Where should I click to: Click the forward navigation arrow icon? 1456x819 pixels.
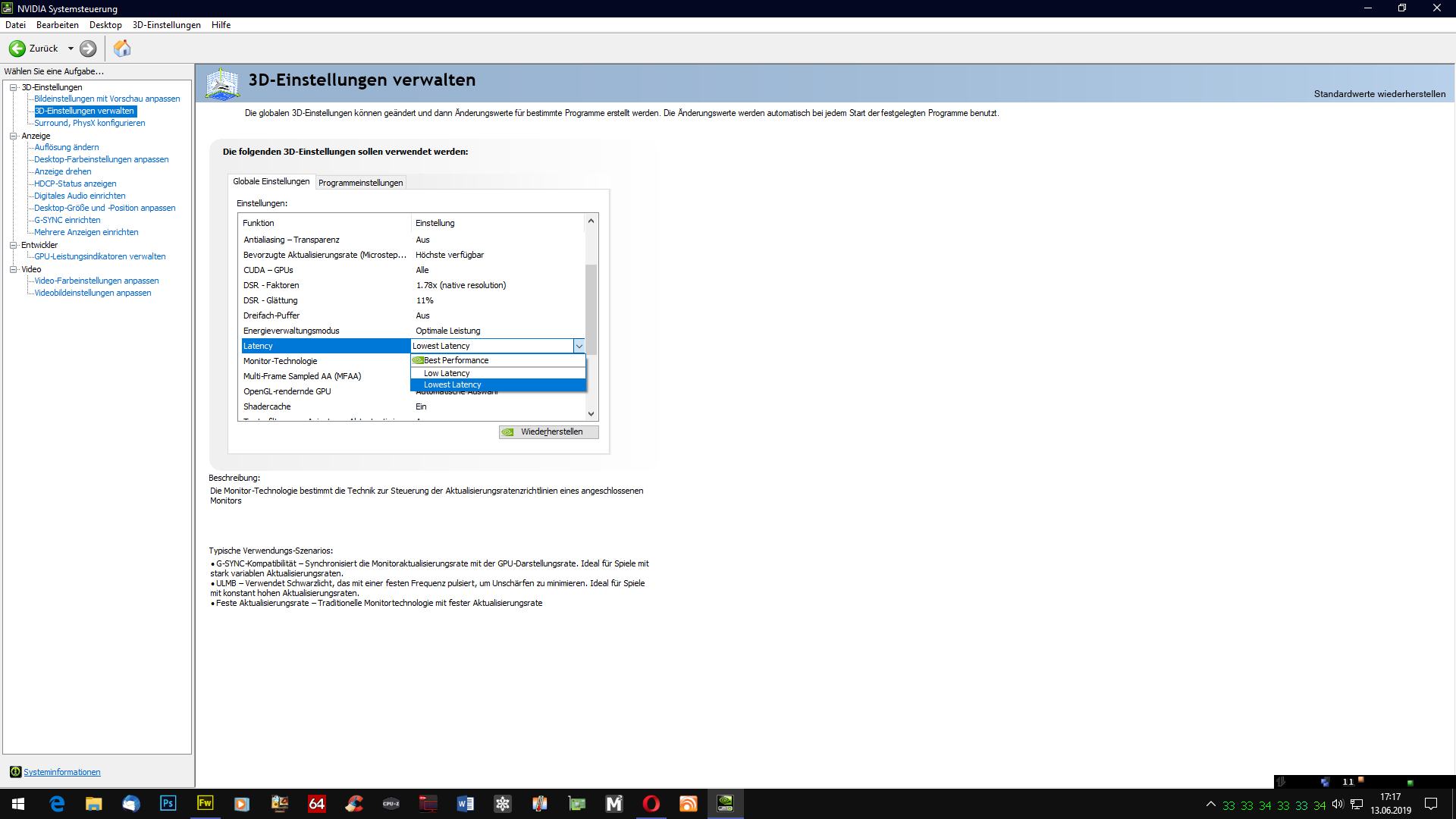click(88, 49)
